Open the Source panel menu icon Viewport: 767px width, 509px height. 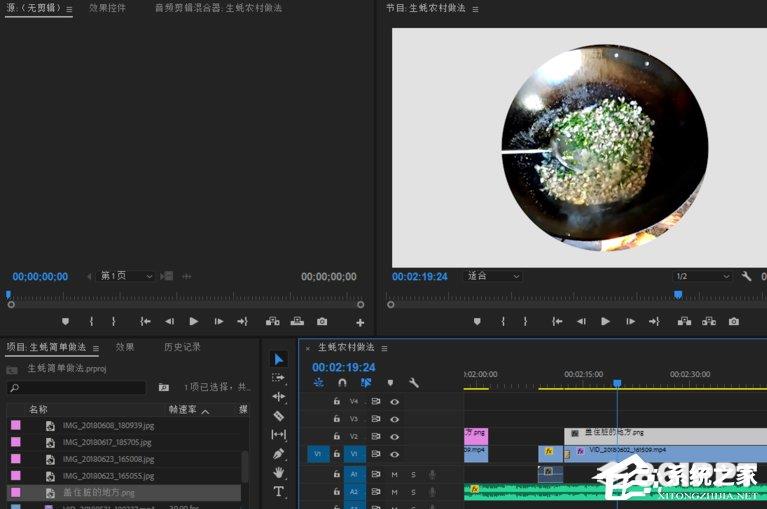[69, 9]
